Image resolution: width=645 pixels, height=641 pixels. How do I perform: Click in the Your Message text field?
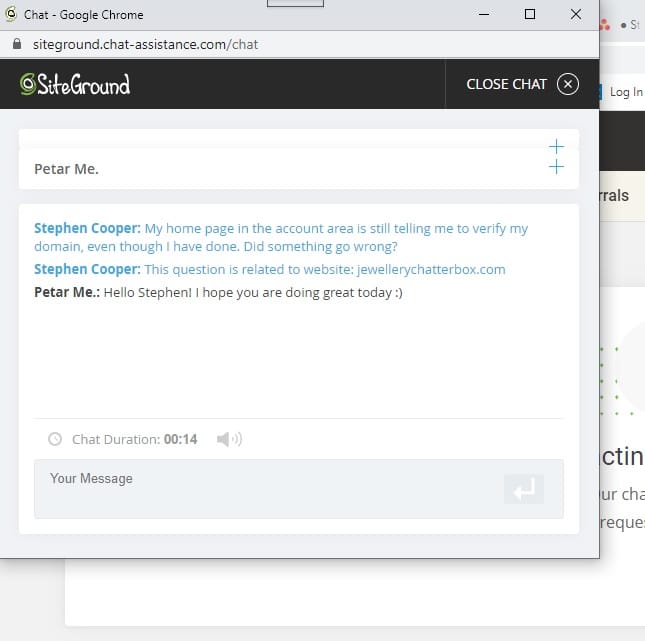[269, 489]
